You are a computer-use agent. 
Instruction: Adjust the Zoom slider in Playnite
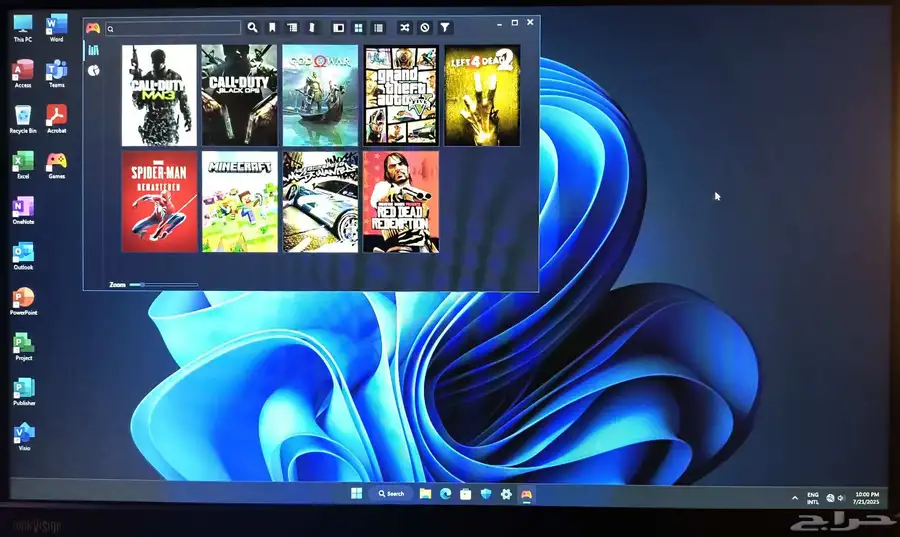pos(164,285)
